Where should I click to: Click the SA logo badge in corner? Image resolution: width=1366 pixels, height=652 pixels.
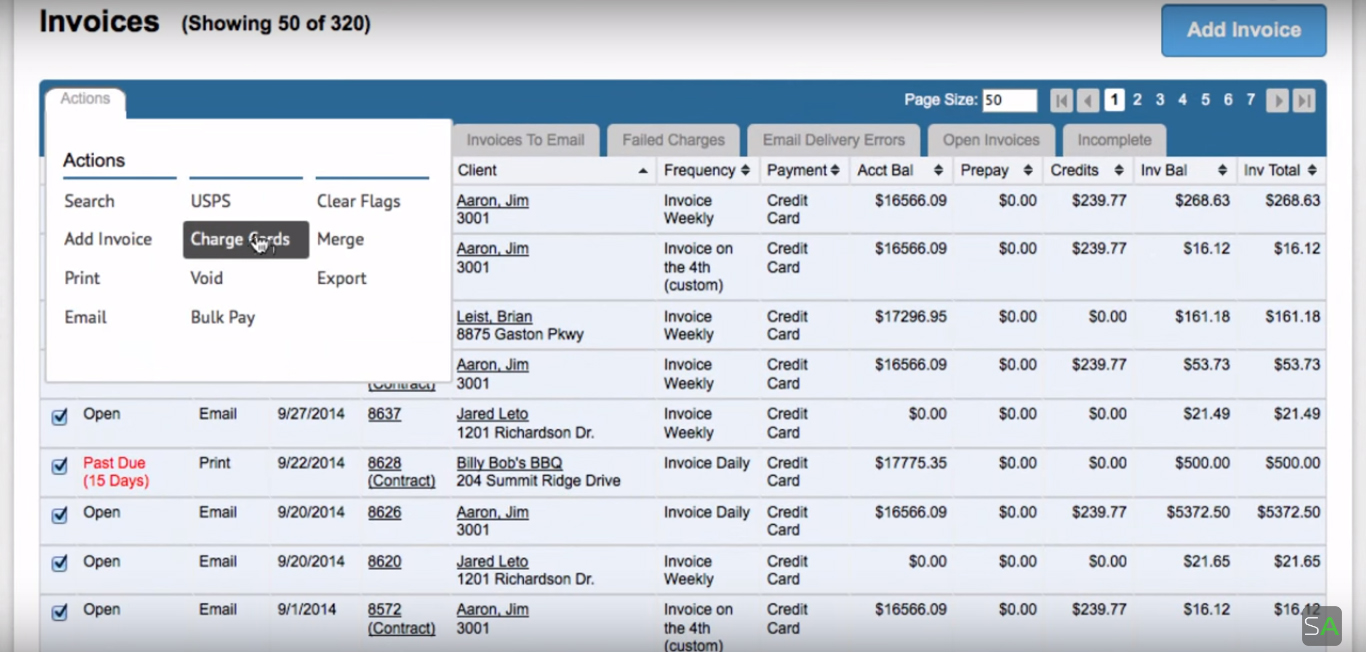point(1321,626)
